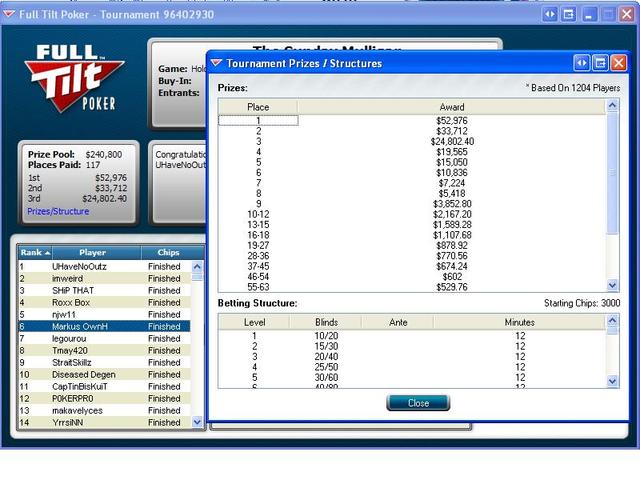Click the $24,802.40 award in Prizes table

[451, 142]
